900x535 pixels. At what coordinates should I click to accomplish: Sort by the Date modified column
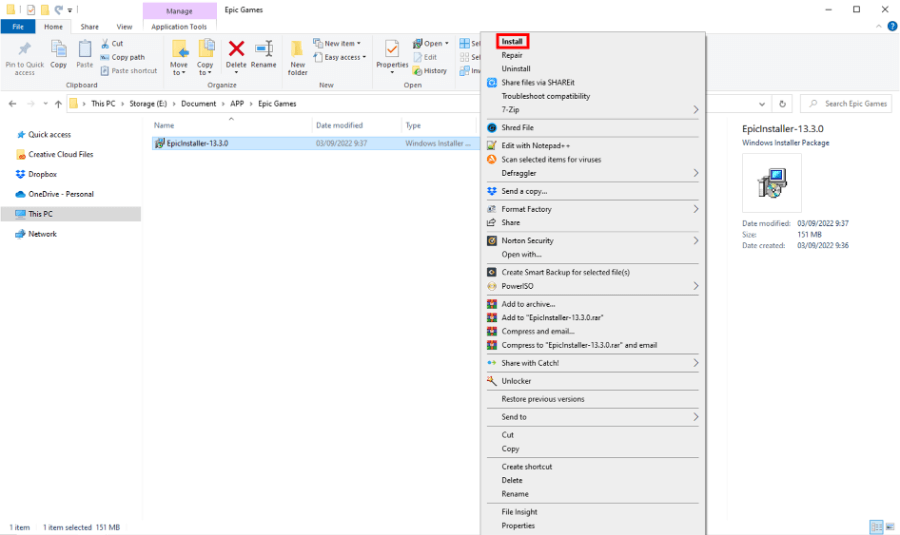coord(339,125)
